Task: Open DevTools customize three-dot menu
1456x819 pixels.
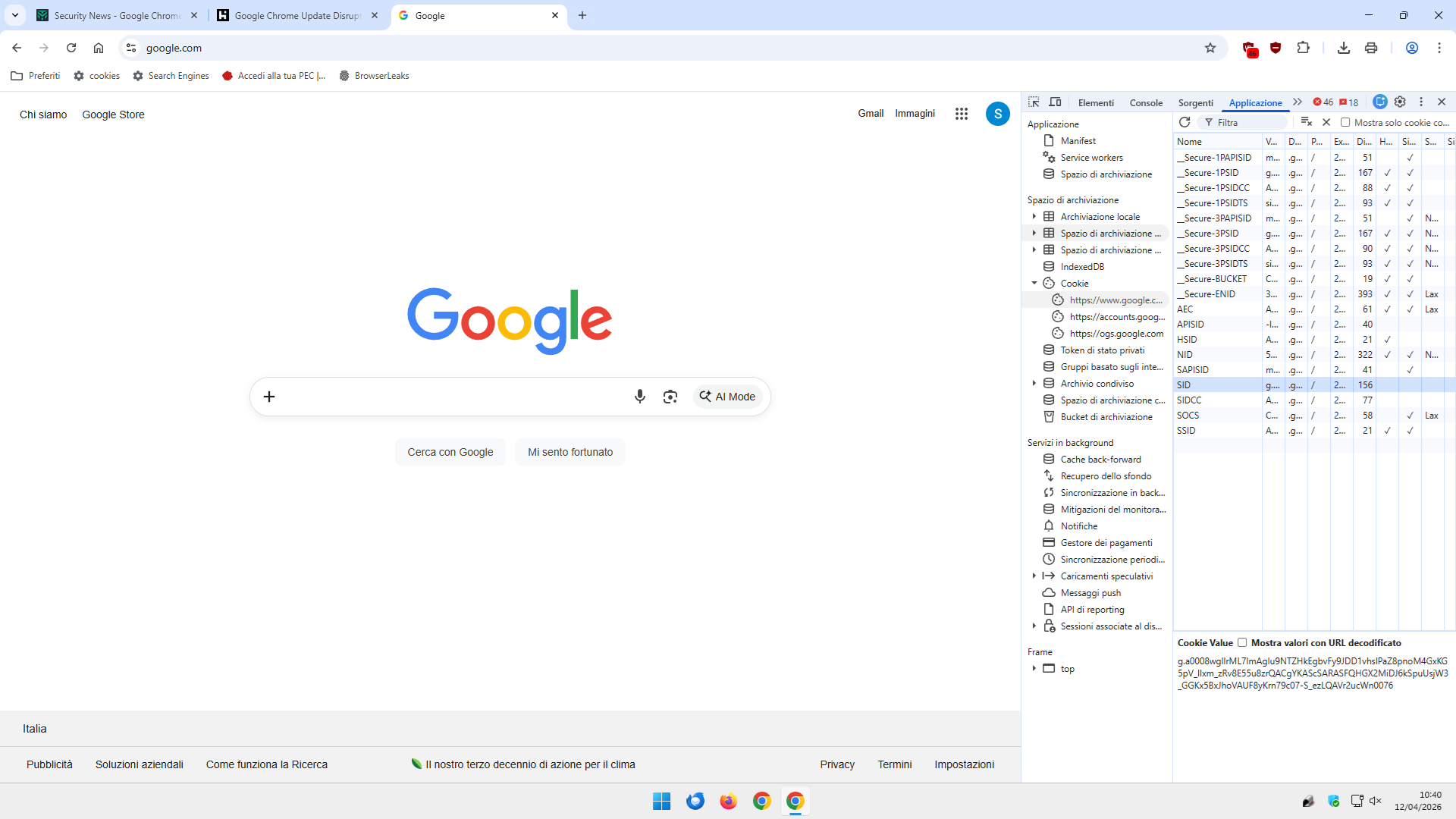Action: [1421, 102]
